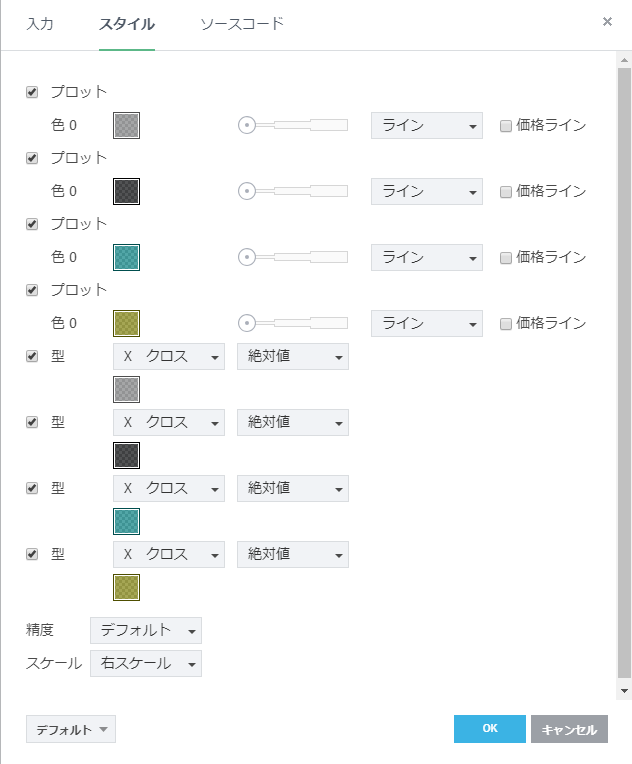Click the scrollbar down arrow
The width and height of the screenshot is (632, 764).
624,690
